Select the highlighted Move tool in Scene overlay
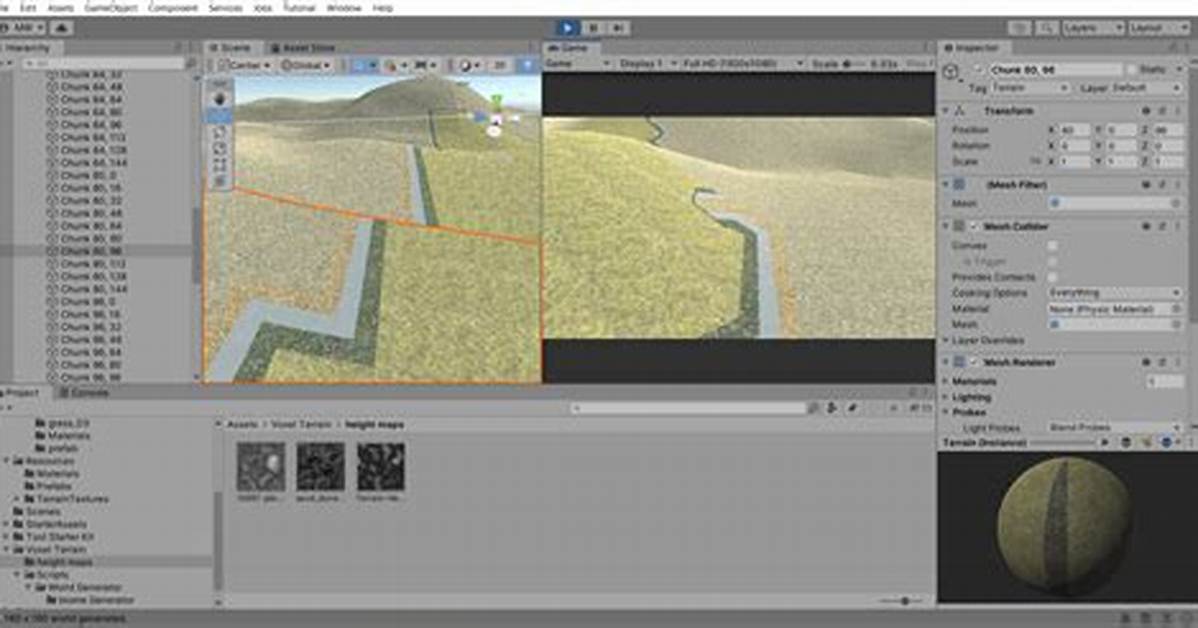 pyautogui.click(x=220, y=115)
